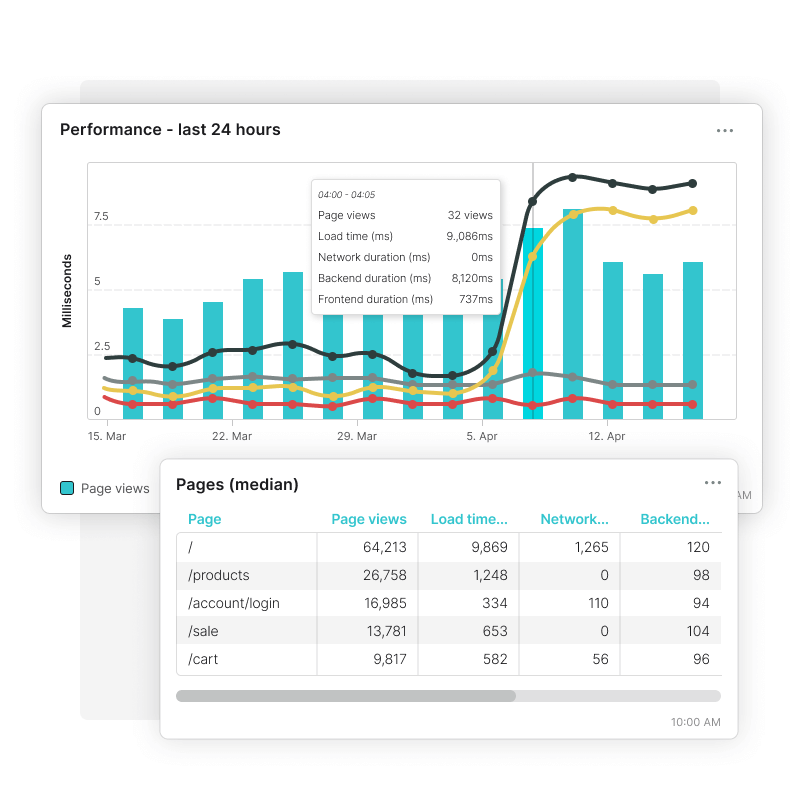Click the last yellow backend duration data point
The width and height of the screenshot is (800, 800).
point(692,211)
